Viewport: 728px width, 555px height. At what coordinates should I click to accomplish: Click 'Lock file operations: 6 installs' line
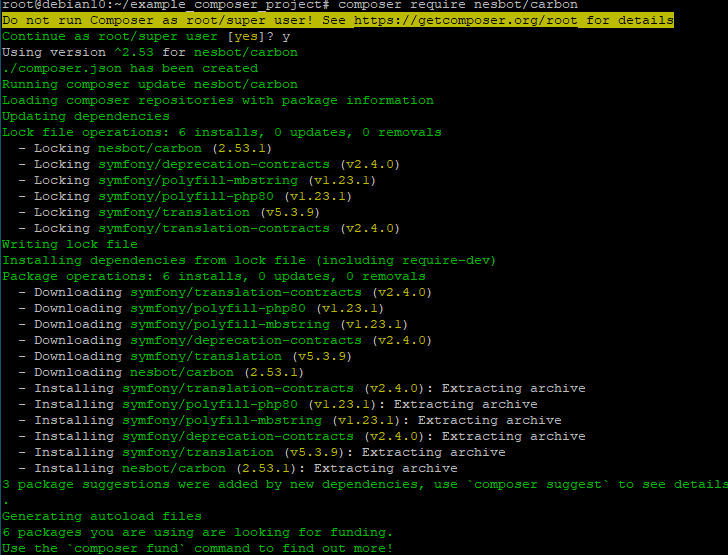tap(222, 133)
